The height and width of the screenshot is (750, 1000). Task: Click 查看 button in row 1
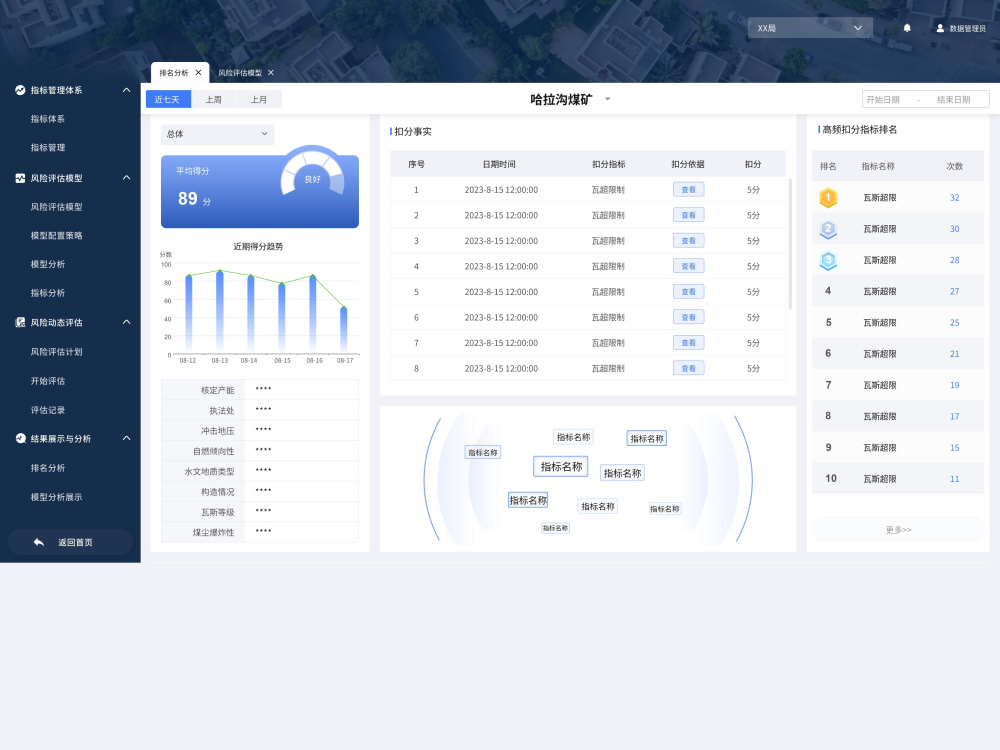[x=689, y=189]
